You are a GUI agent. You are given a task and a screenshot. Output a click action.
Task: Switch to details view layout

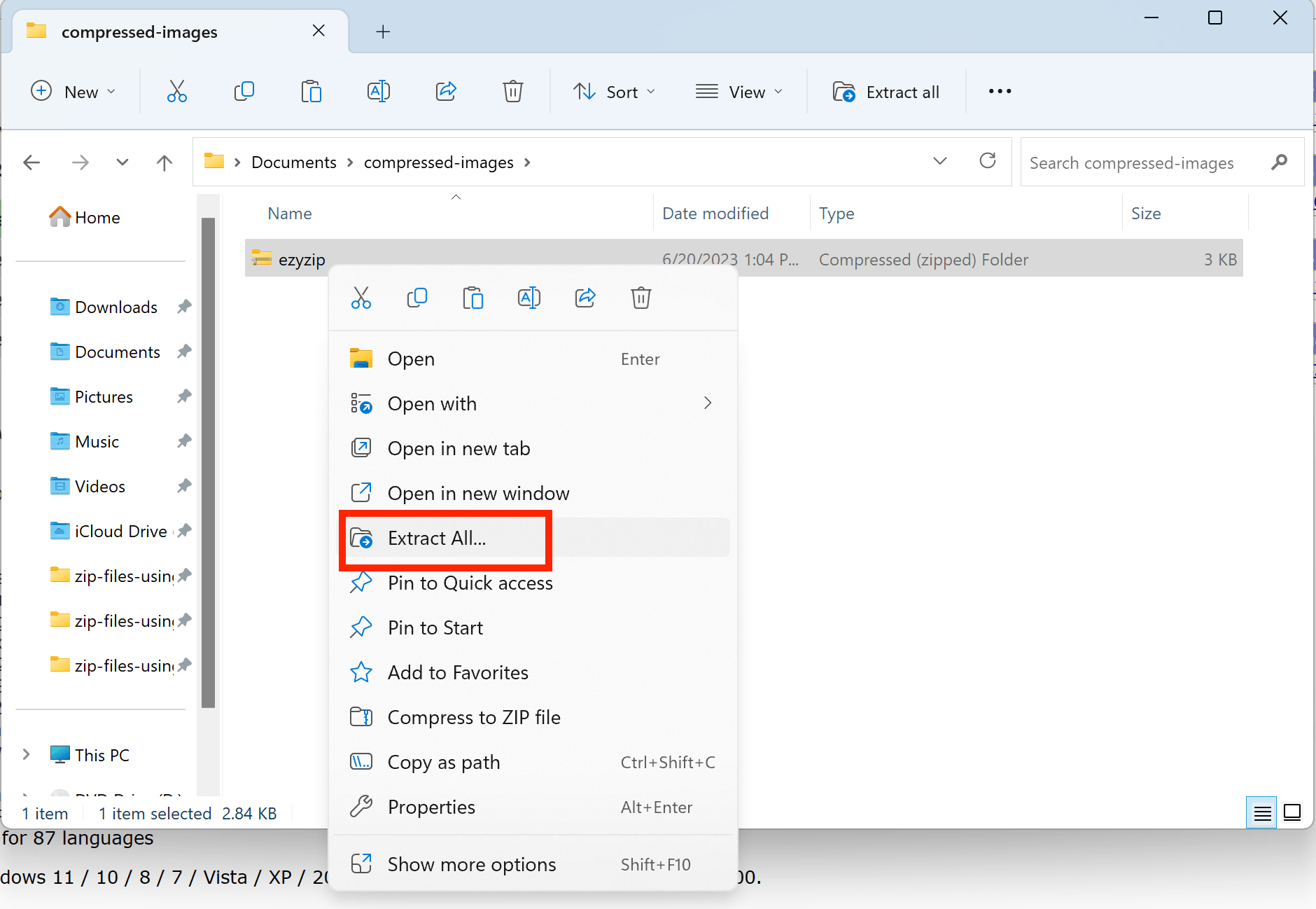[x=1263, y=812]
